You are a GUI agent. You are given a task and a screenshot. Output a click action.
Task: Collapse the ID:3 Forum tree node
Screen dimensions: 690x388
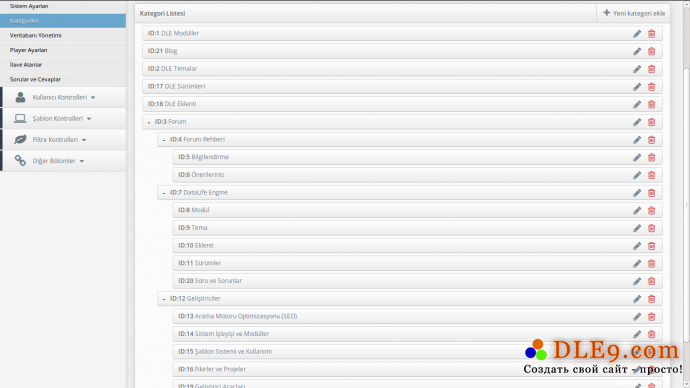149,122
